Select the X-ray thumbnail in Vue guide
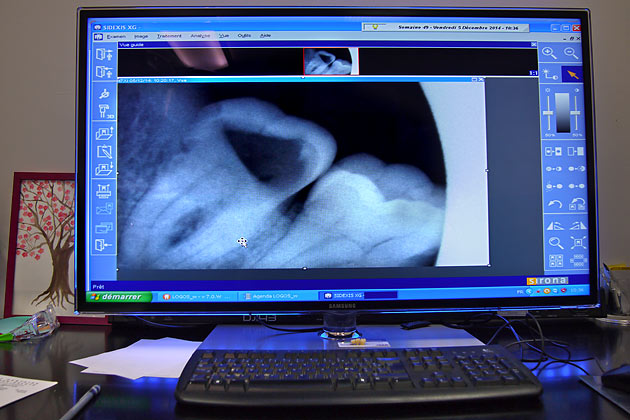This screenshot has width=630, height=420. (x=330, y=61)
